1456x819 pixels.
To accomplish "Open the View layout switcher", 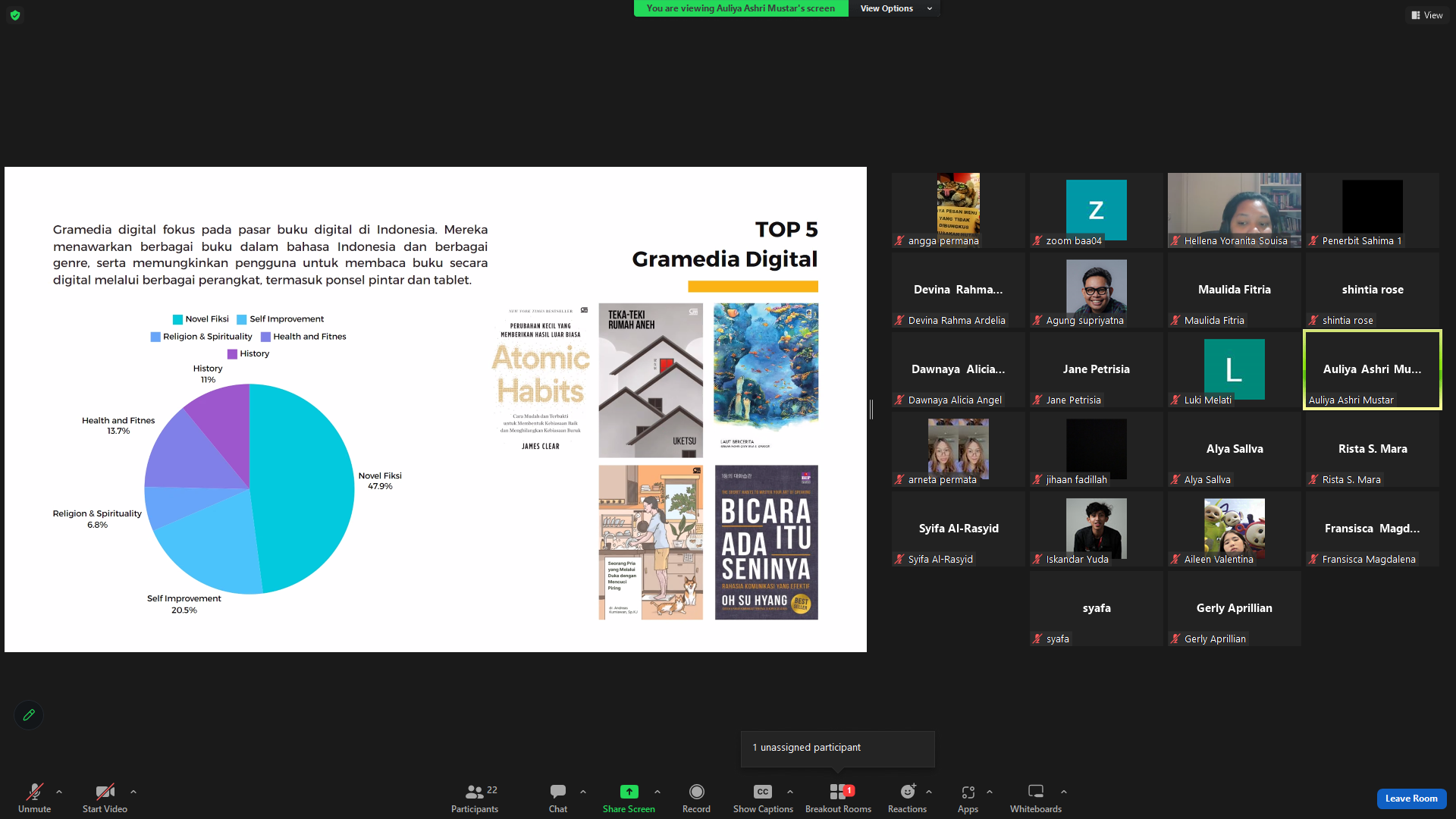I will 1427,15.
